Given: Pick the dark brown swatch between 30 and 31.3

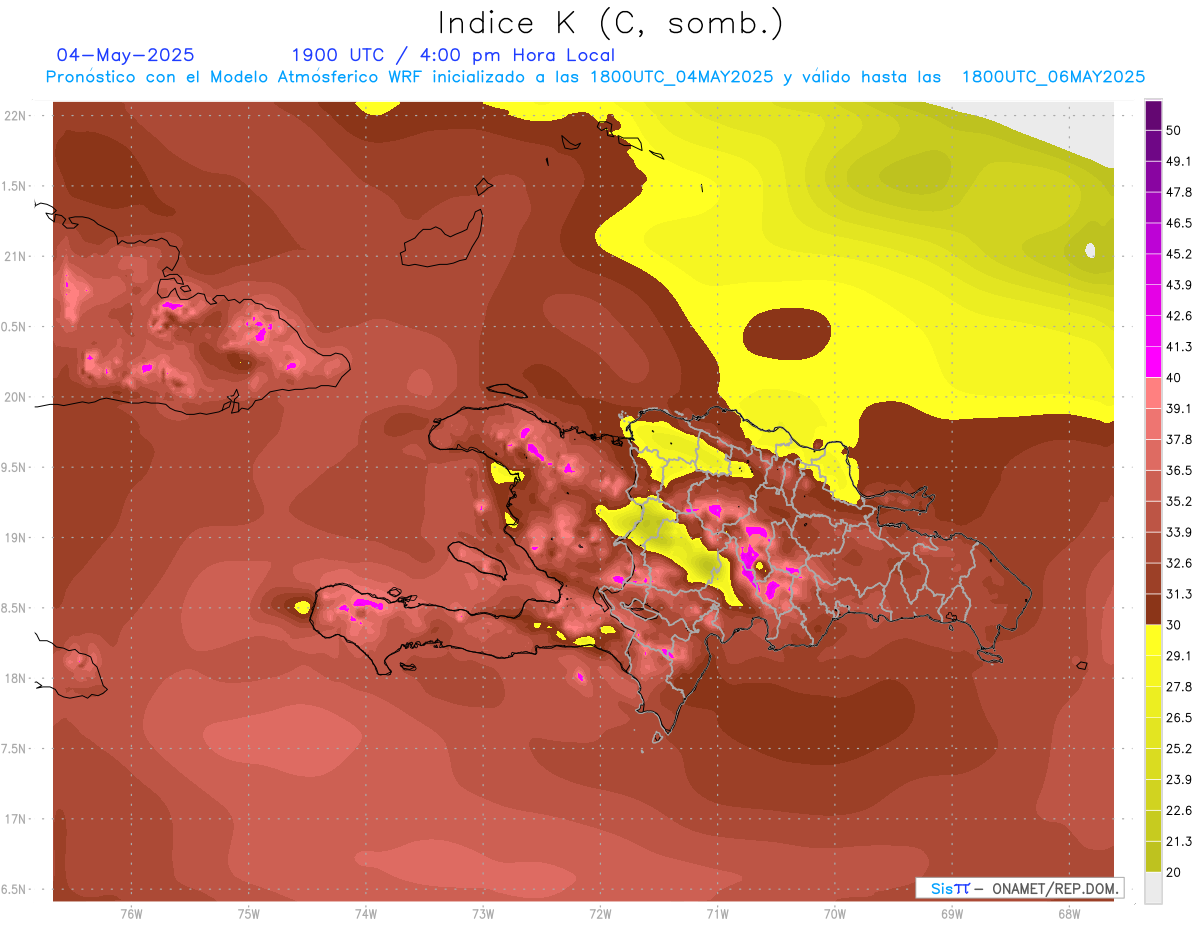Looking at the screenshot, I should (1153, 609).
